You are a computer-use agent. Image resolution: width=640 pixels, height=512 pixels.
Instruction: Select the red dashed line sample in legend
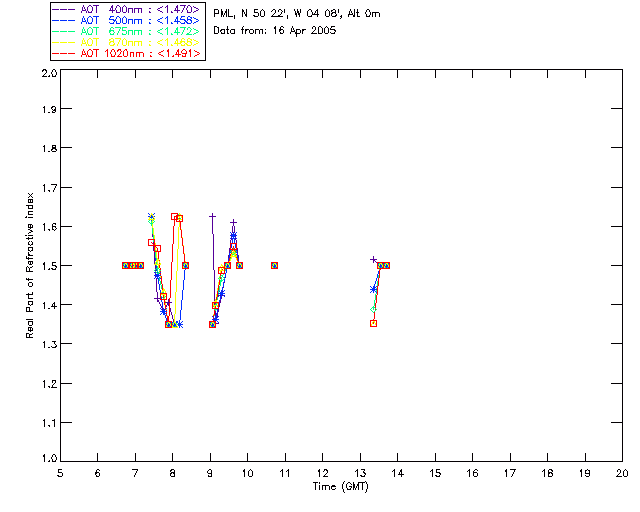(64, 53)
